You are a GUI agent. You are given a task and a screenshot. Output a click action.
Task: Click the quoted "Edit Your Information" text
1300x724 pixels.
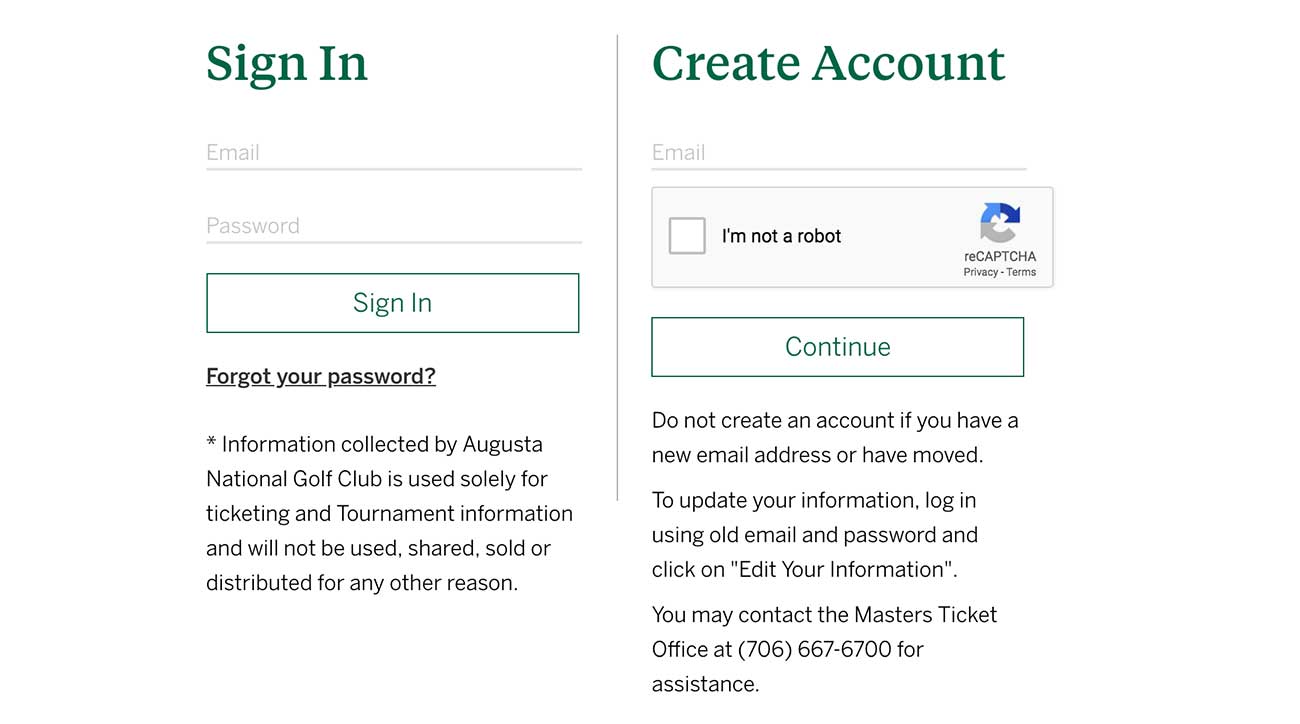click(843, 569)
